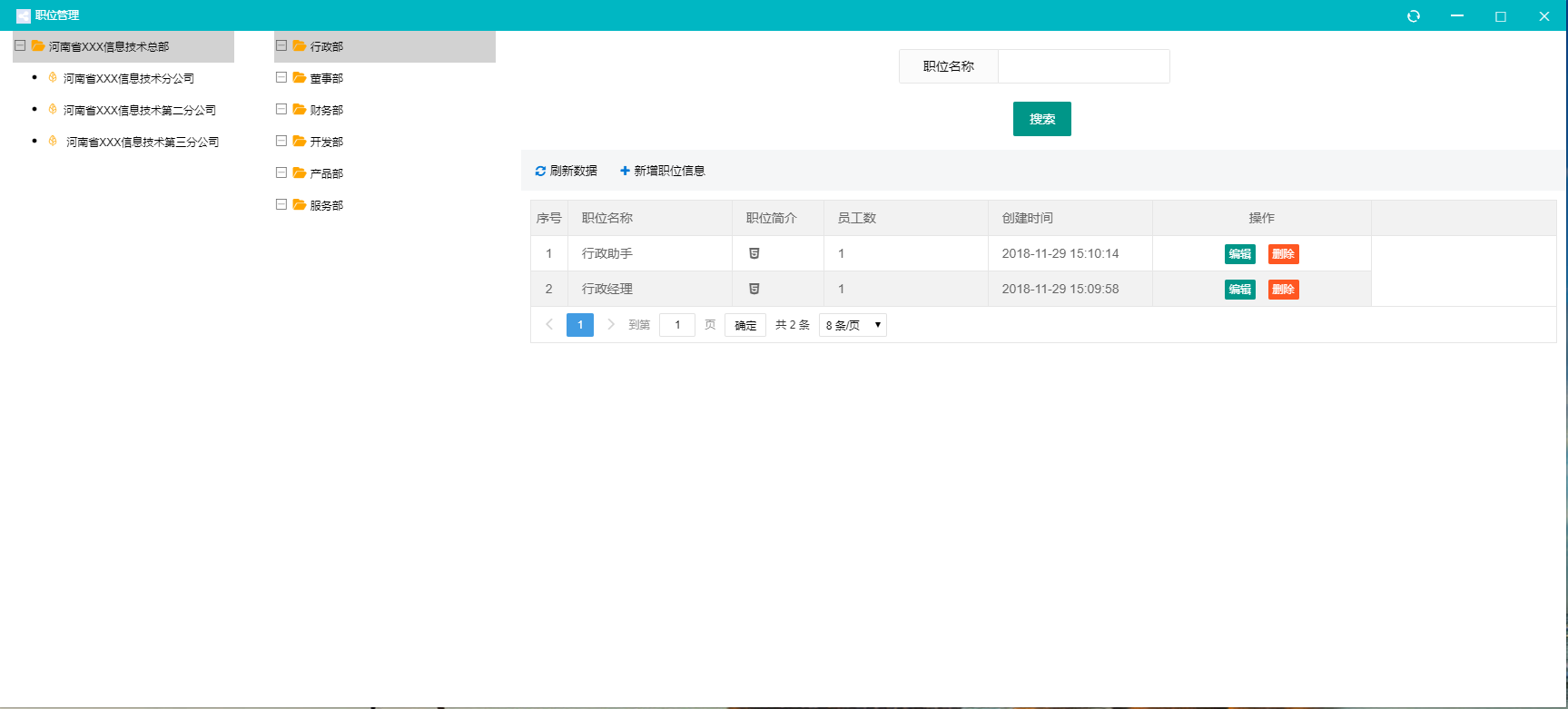Viewport: 1568px width, 709px height.
Task: Click the folder icon of 董事部
Action: 300,77
